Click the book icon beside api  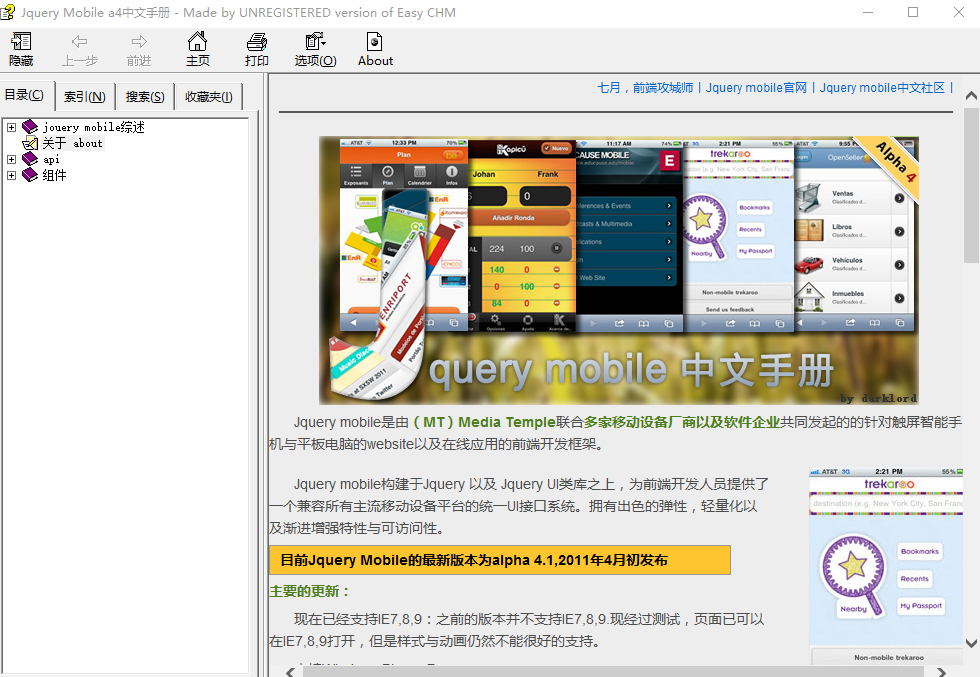(x=28, y=159)
